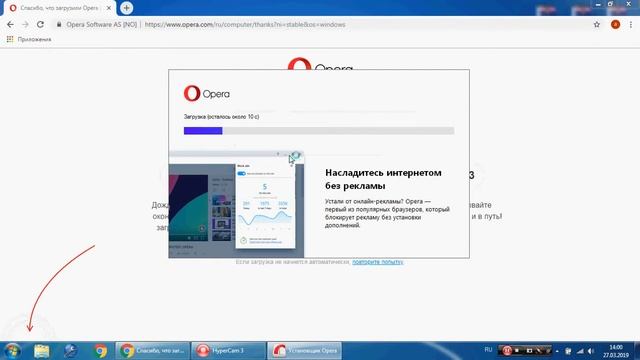The height and width of the screenshot is (360, 640).
Task: Open the network signal tray icon
Action: pyautogui.click(x=580, y=351)
